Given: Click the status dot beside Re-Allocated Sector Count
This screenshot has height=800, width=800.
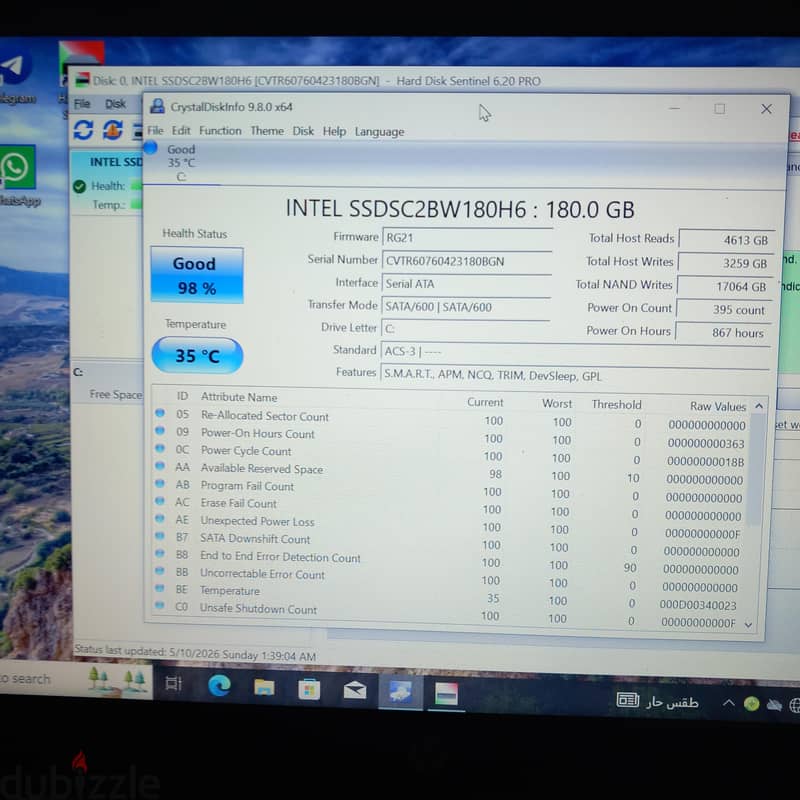Looking at the screenshot, I should pos(160,412).
